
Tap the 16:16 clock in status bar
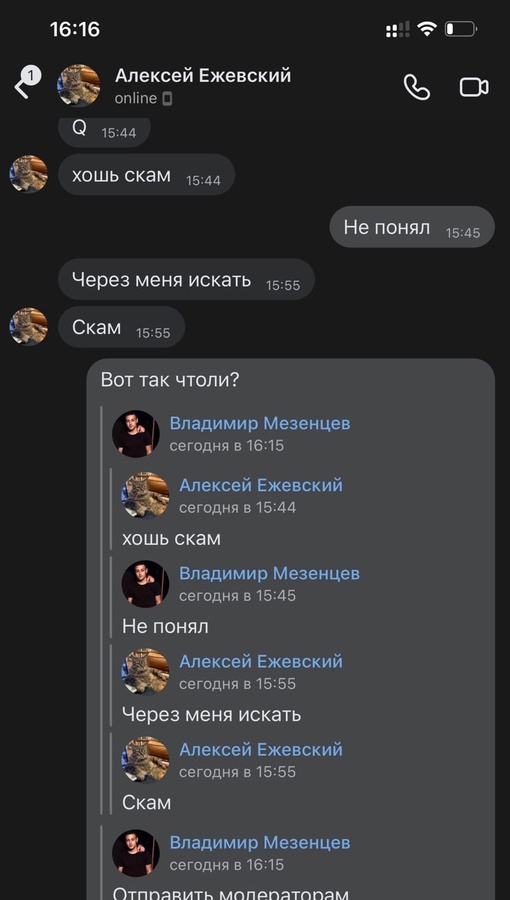coord(75,29)
